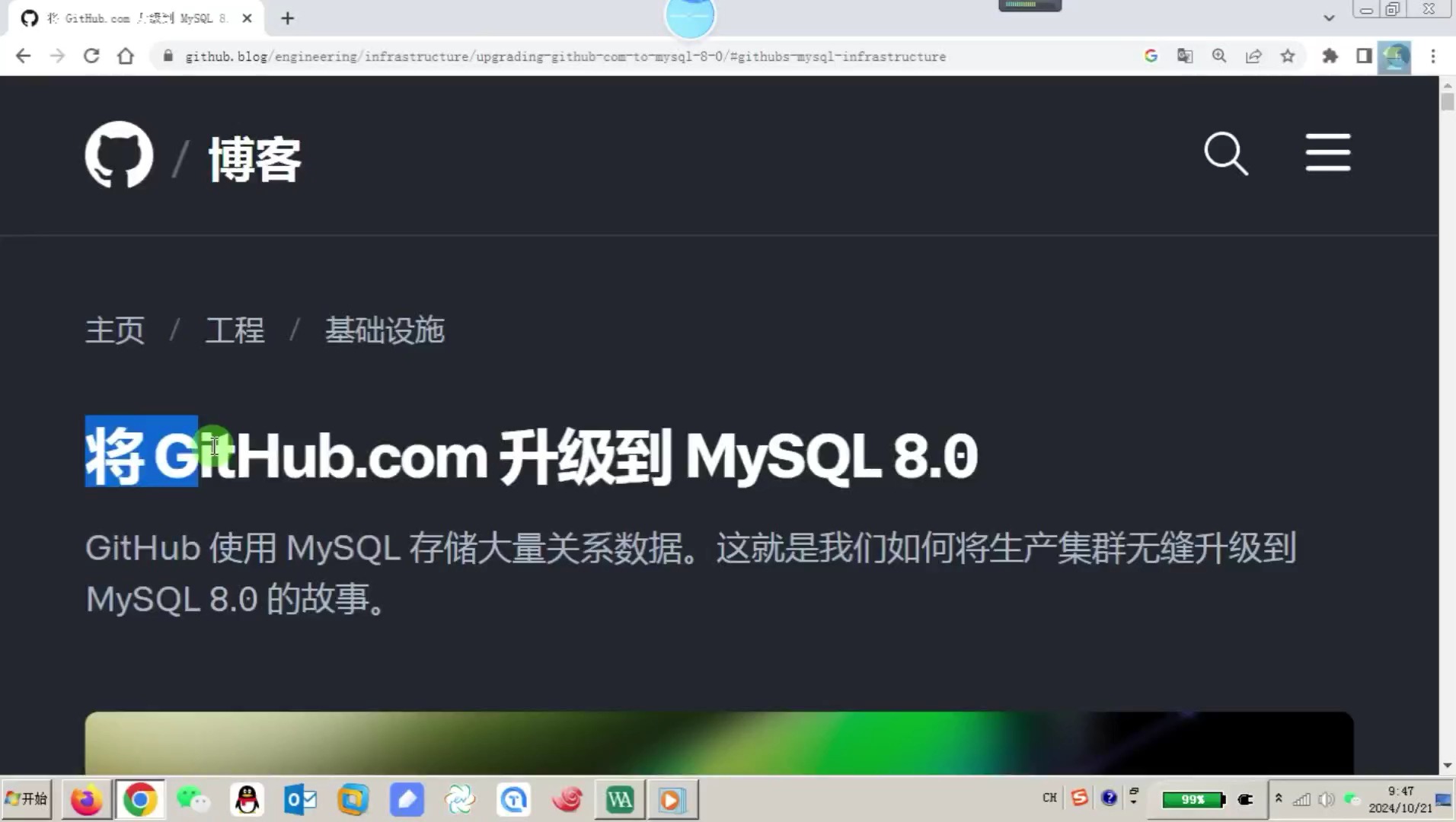Open the zoom magnifier icon in address bar
Image resolution: width=1456 pixels, height=822 pixels.
pos(1219,56)
